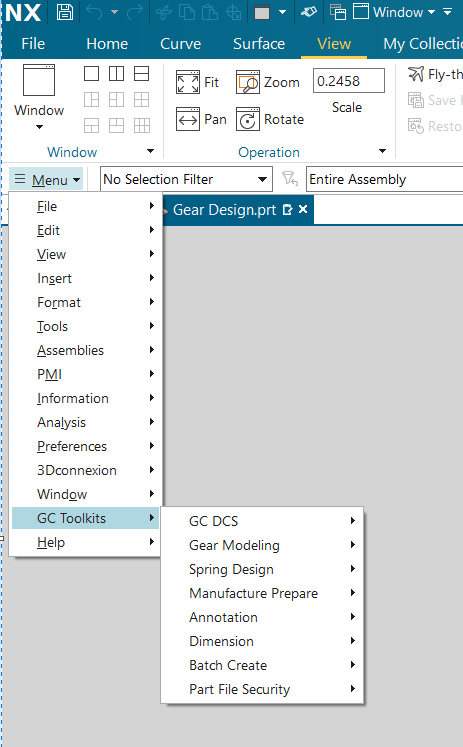Image resolution: width=463 pixels, height=747 pixels.
Task: Open the PMI submenu
Action: coord(86,374)
